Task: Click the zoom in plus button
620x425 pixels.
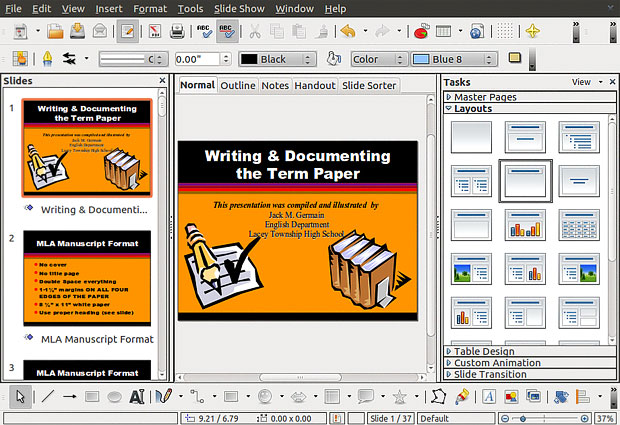Action: click(585, 418)
